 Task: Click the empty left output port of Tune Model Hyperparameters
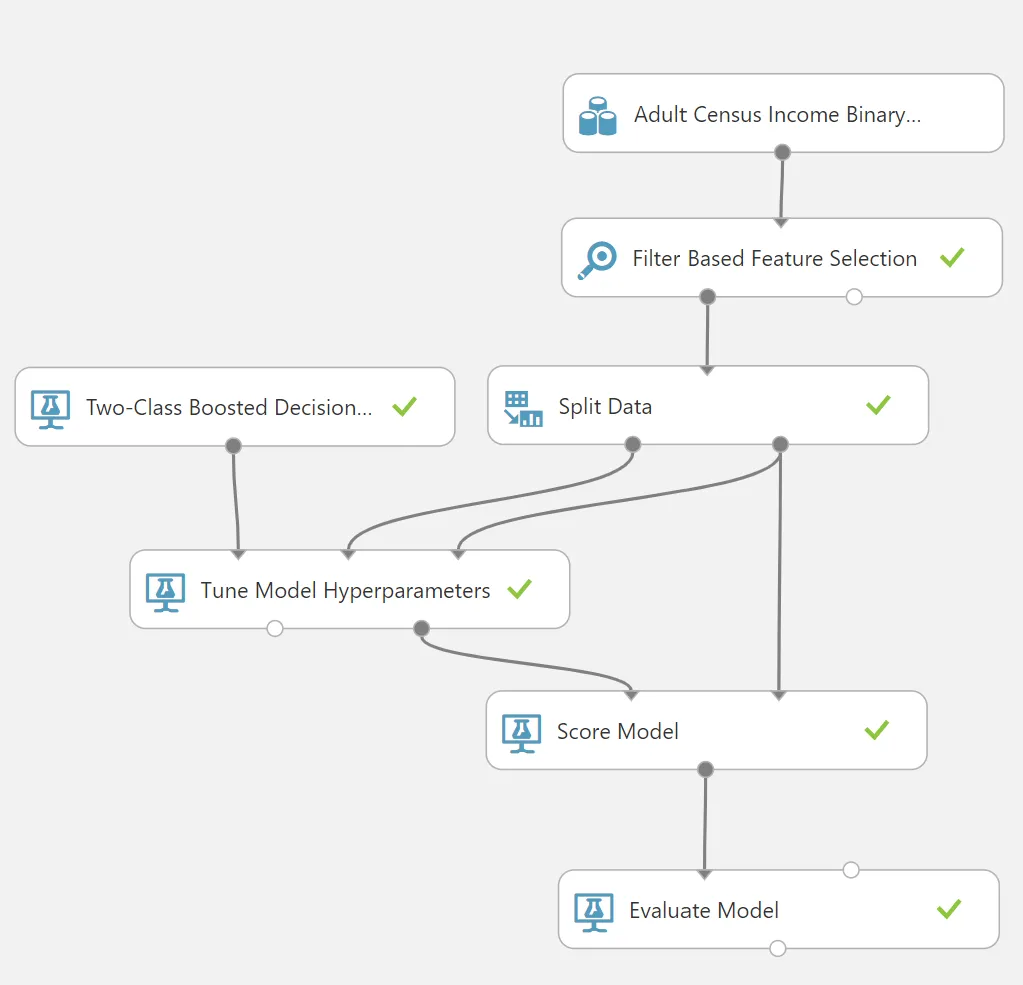(275, 628)
